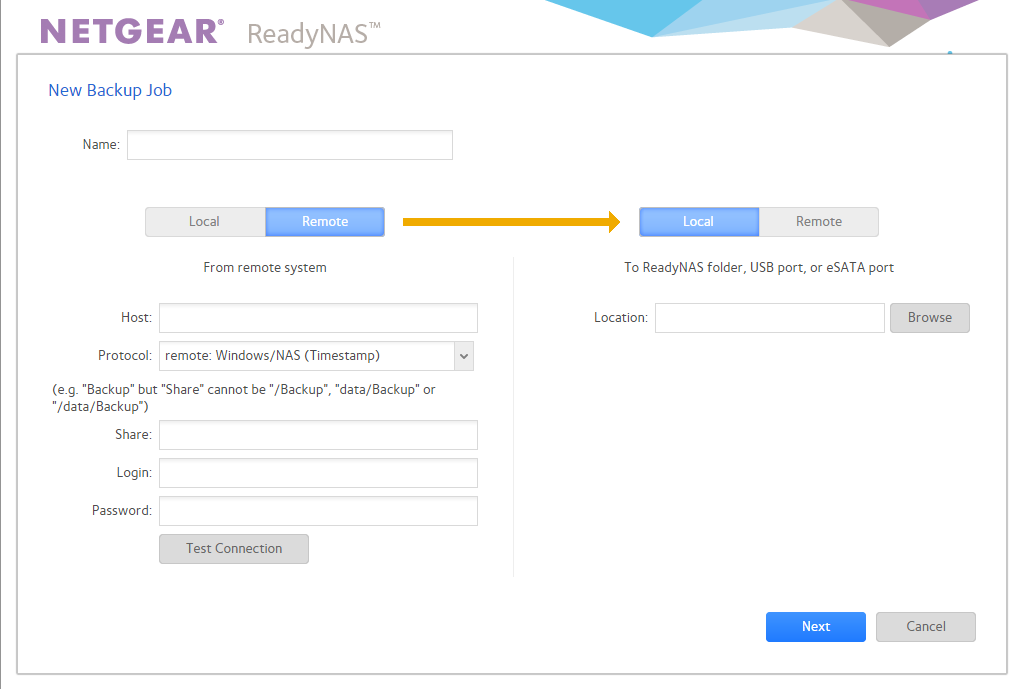
Task: Click the 'Login:' label
Action: click(x=134, y=473)
